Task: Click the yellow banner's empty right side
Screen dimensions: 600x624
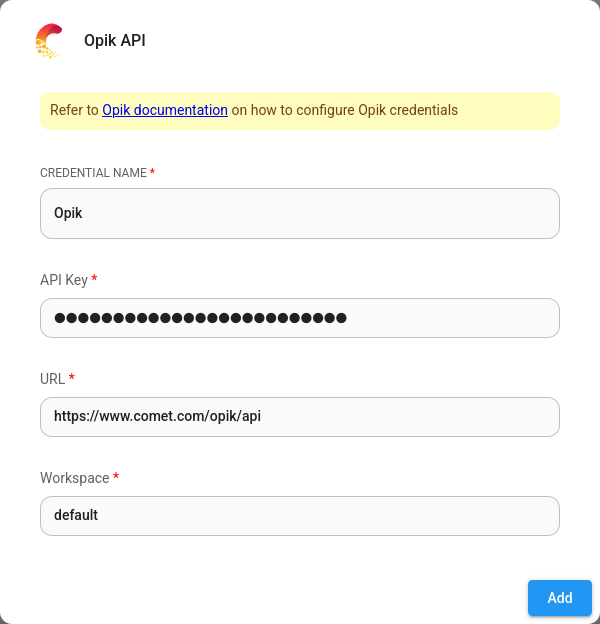Action: click(x=510, y=110)
